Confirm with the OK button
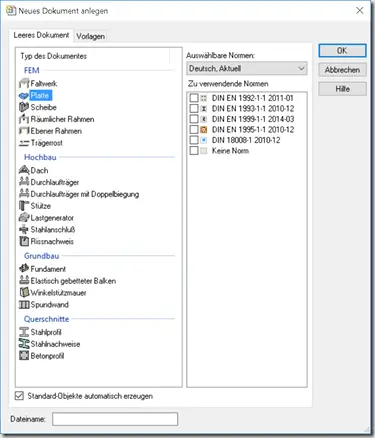The image size is (375, 438). pyautogui.click(x=342, y=51)
